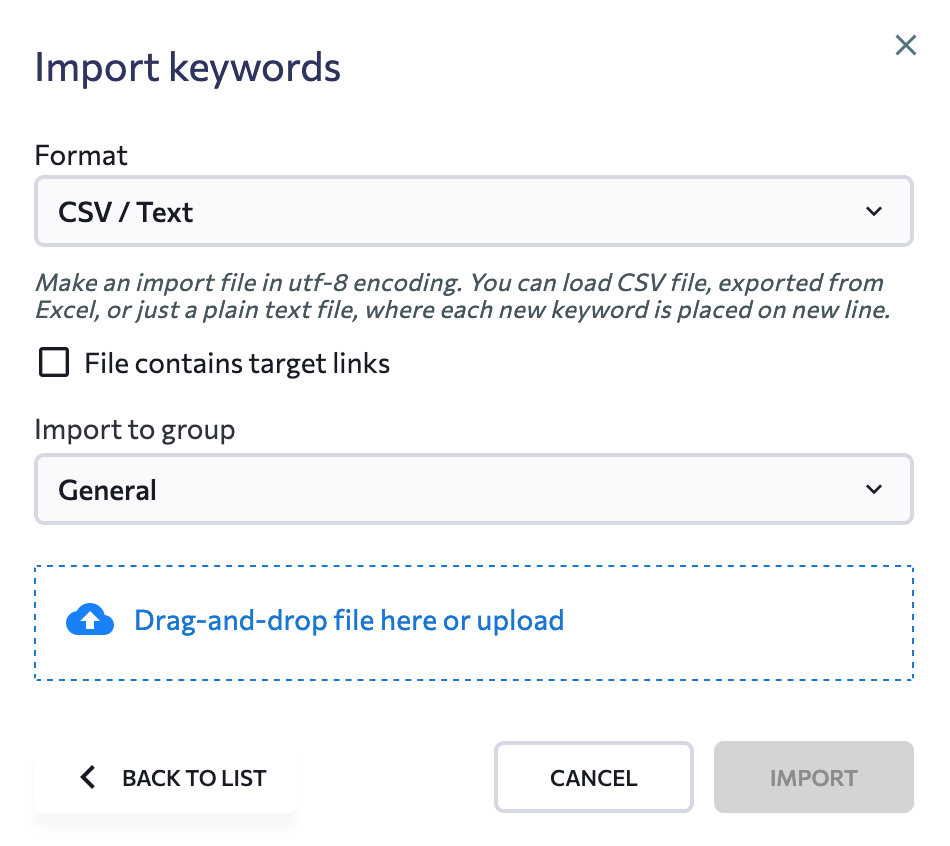Expand the Format dropdown arrow

pos(873,212)
